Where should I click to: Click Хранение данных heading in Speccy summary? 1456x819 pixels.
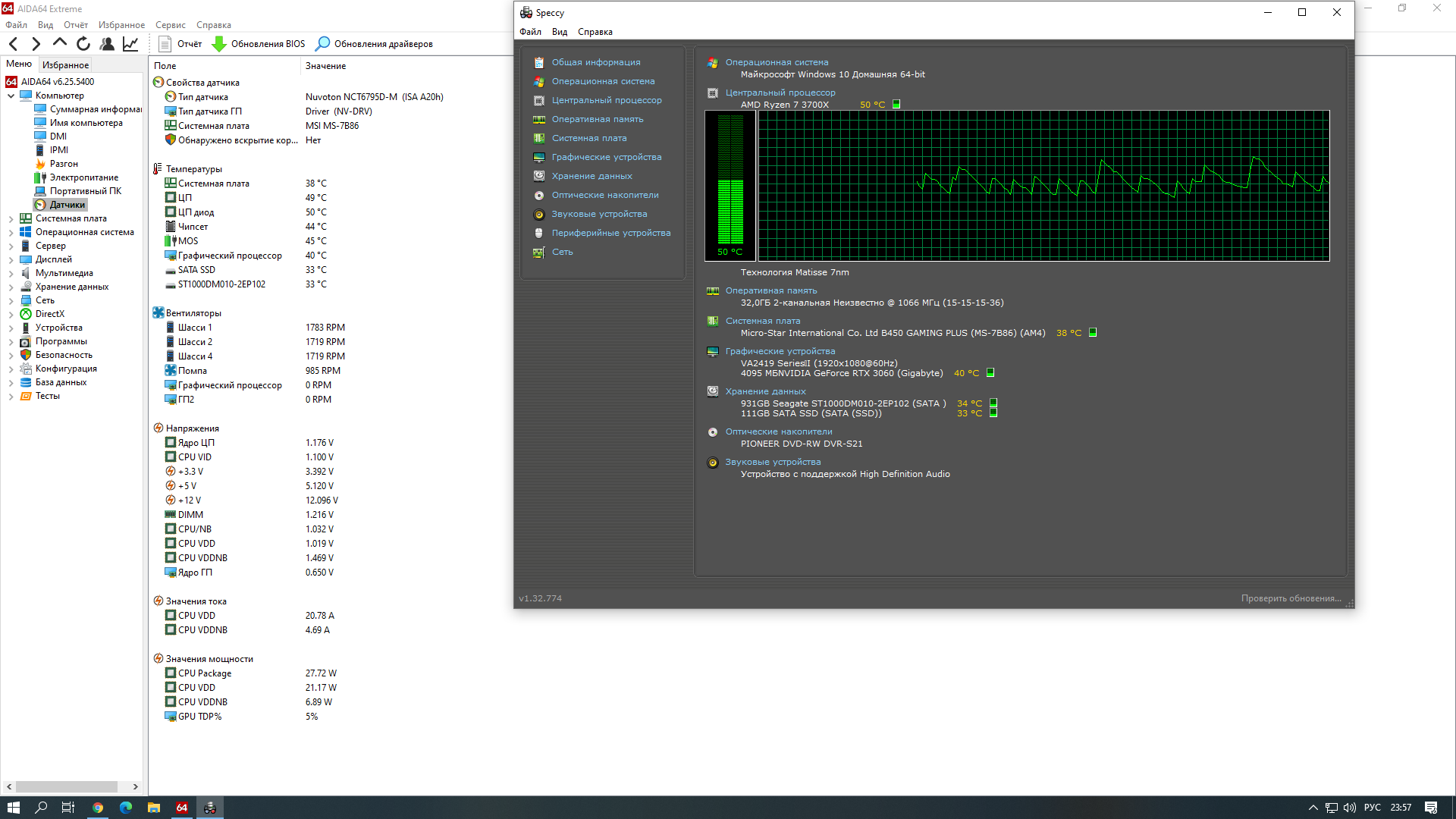click(x=766, y=391)
